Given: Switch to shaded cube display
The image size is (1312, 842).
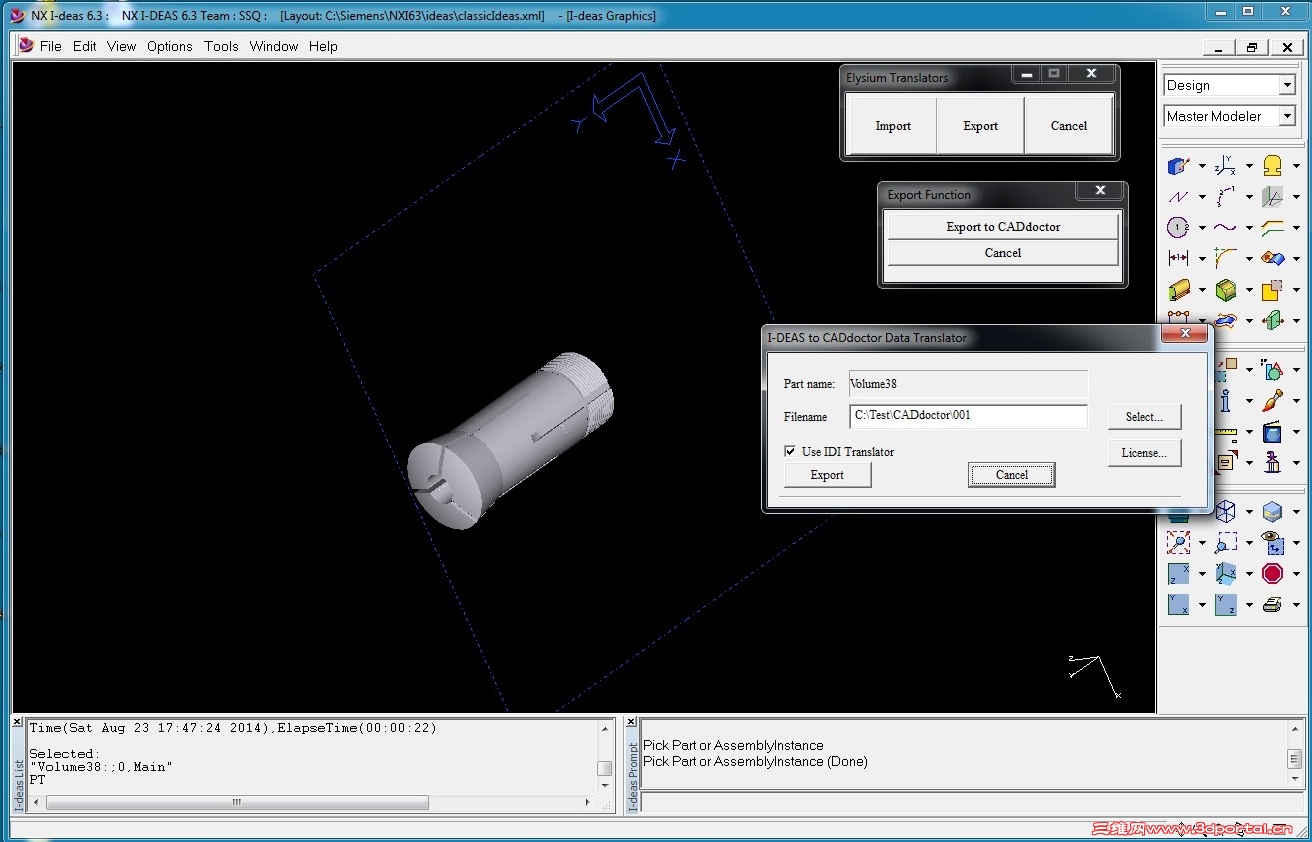Looking at the screenshot, I should 1272,512.
